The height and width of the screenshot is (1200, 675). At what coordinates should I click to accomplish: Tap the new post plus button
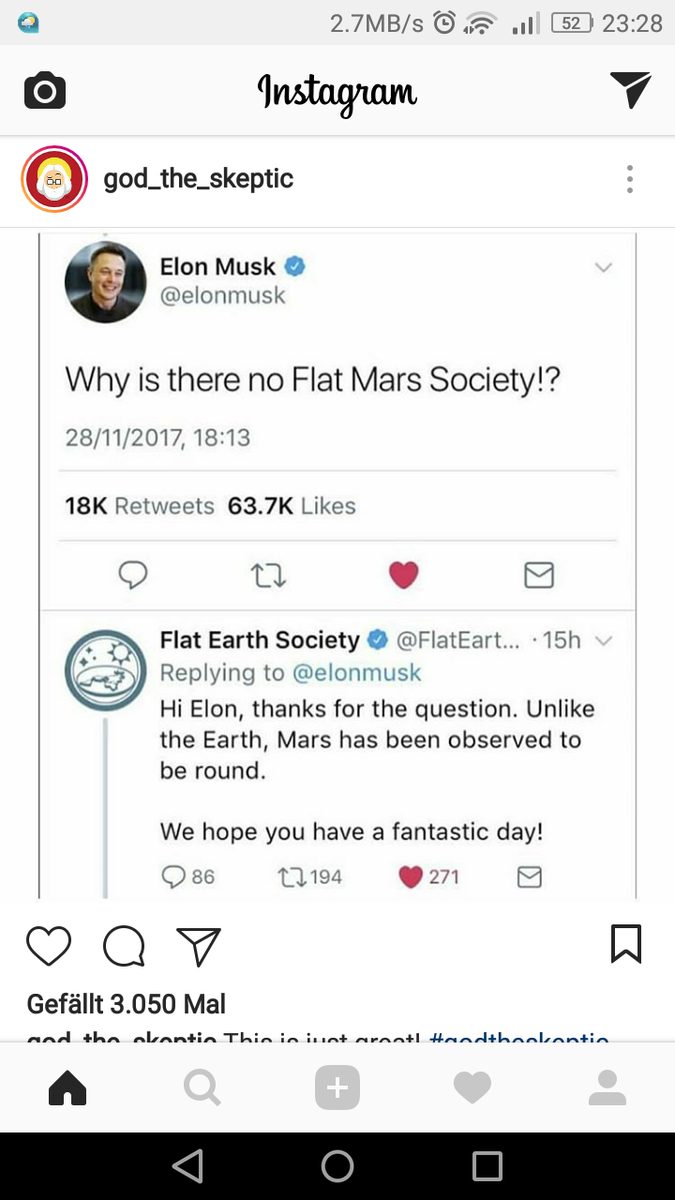[338, 1088]
